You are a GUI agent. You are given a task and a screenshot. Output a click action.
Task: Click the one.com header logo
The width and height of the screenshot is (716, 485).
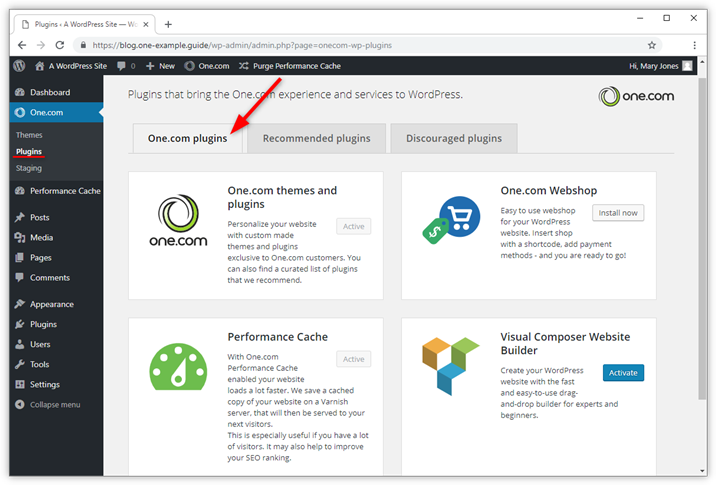point(636,96)
